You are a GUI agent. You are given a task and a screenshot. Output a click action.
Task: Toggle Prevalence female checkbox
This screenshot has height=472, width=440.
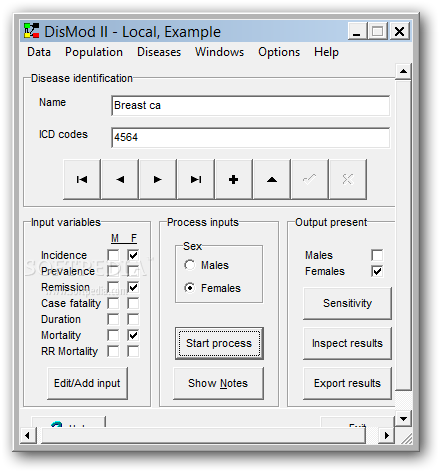[x=133, y=271]
